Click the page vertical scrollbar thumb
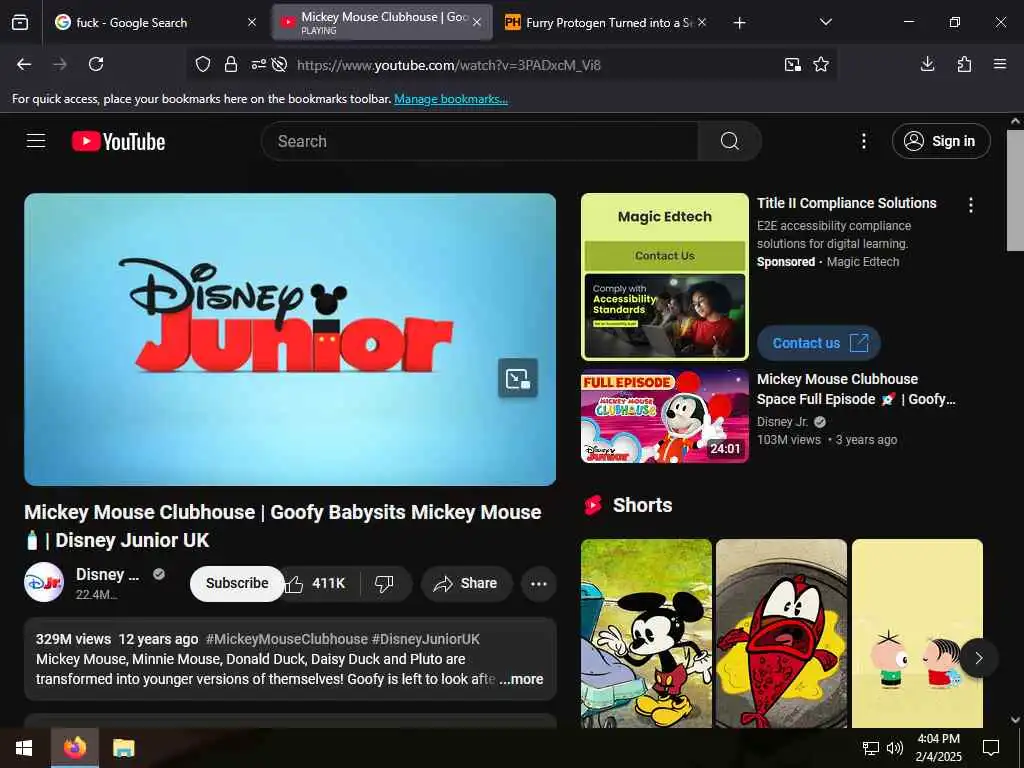Viewport: 1024px width, 768px height. 1015,190
